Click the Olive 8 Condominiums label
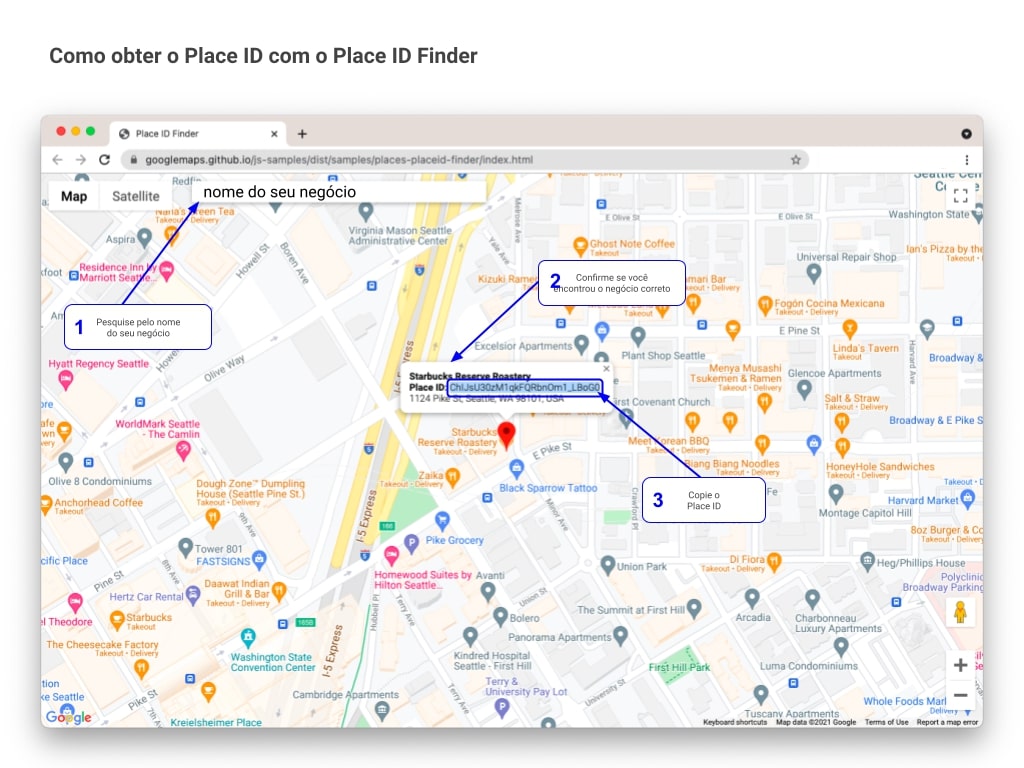The height and width of the screenshot is (768, 1024). pyautogui.click(x=100, y=481)
